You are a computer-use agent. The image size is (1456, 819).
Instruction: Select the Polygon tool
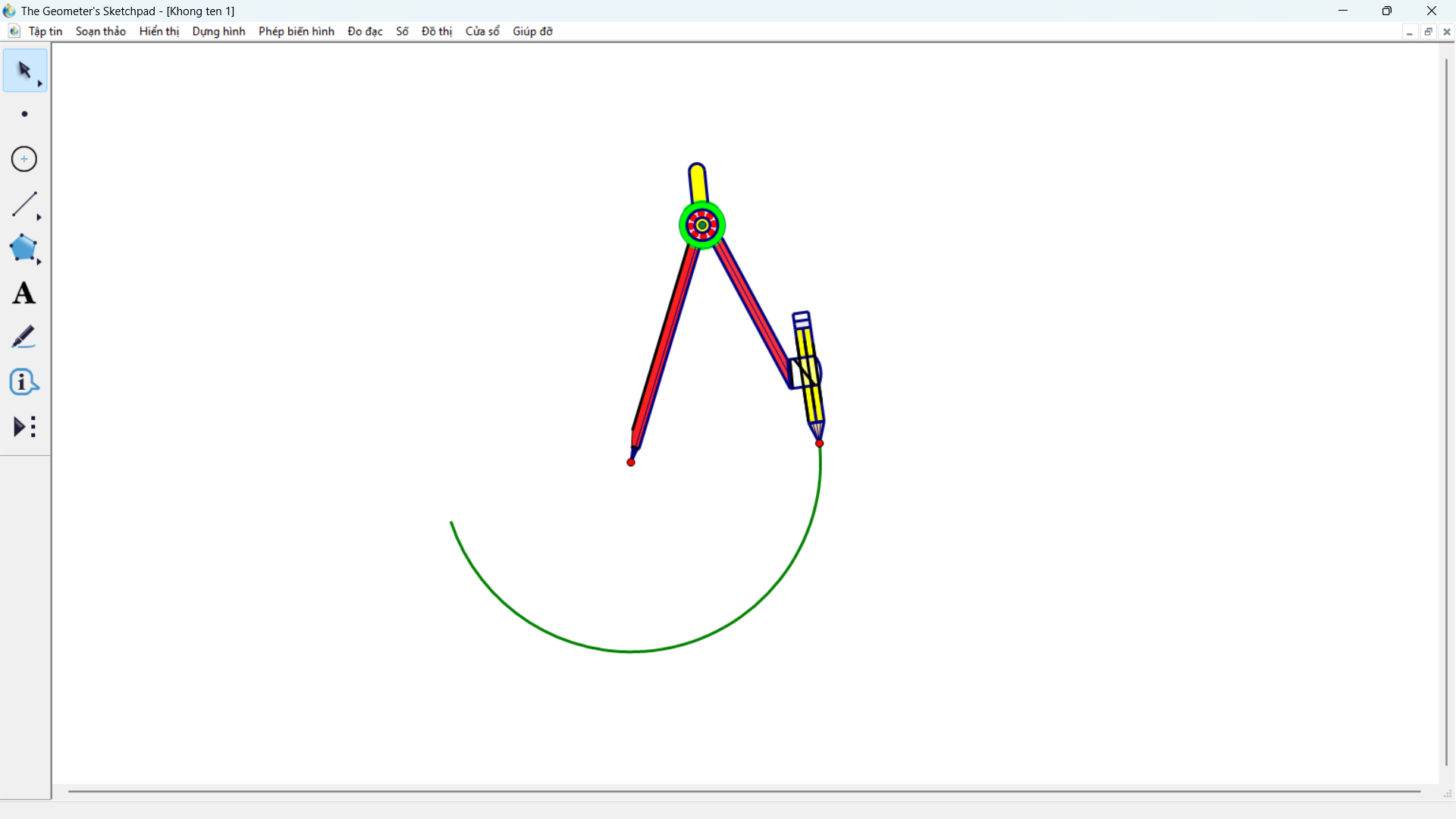pyautogui.click(x=23, y=248)
